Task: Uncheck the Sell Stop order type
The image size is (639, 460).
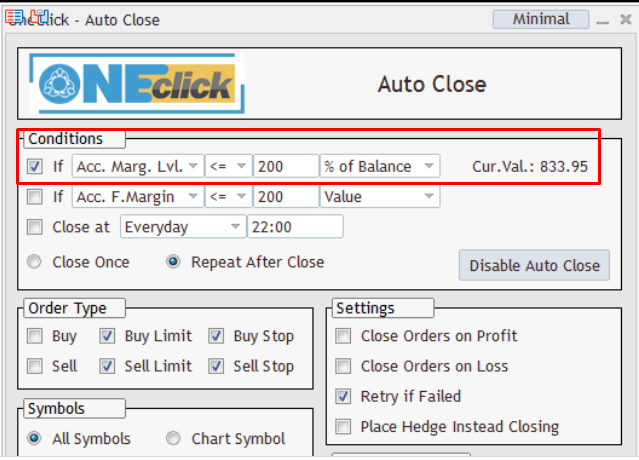Action: tap(216, 366)
